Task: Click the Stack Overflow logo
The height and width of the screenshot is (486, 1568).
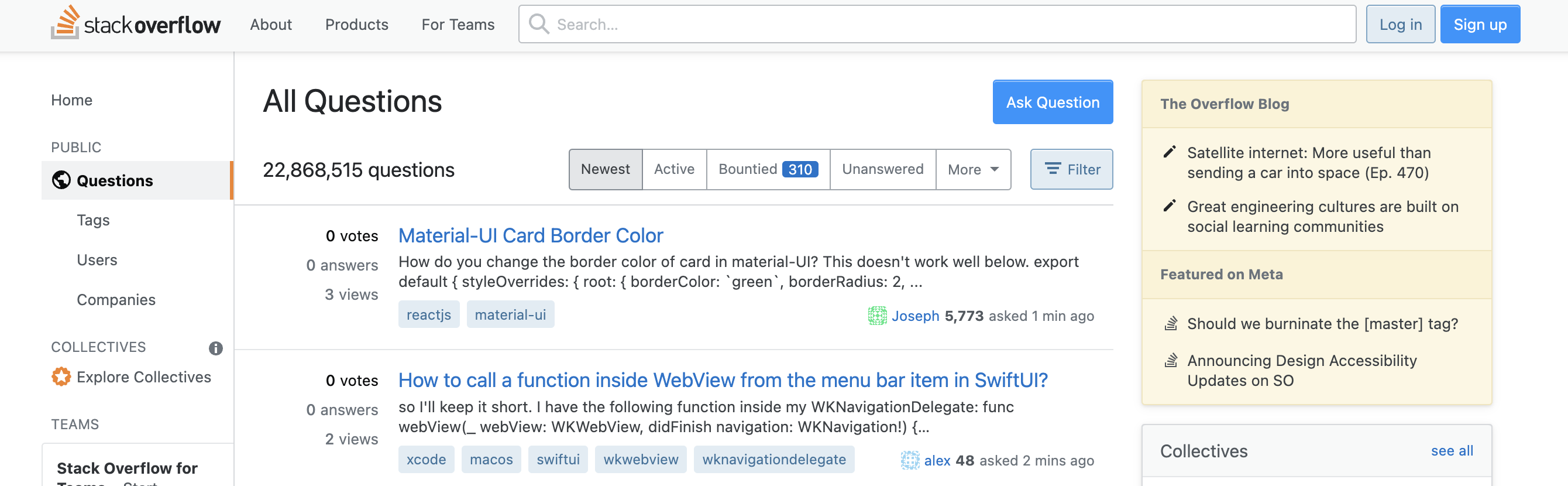Action: pyautogui.click(x=135, y=23)
